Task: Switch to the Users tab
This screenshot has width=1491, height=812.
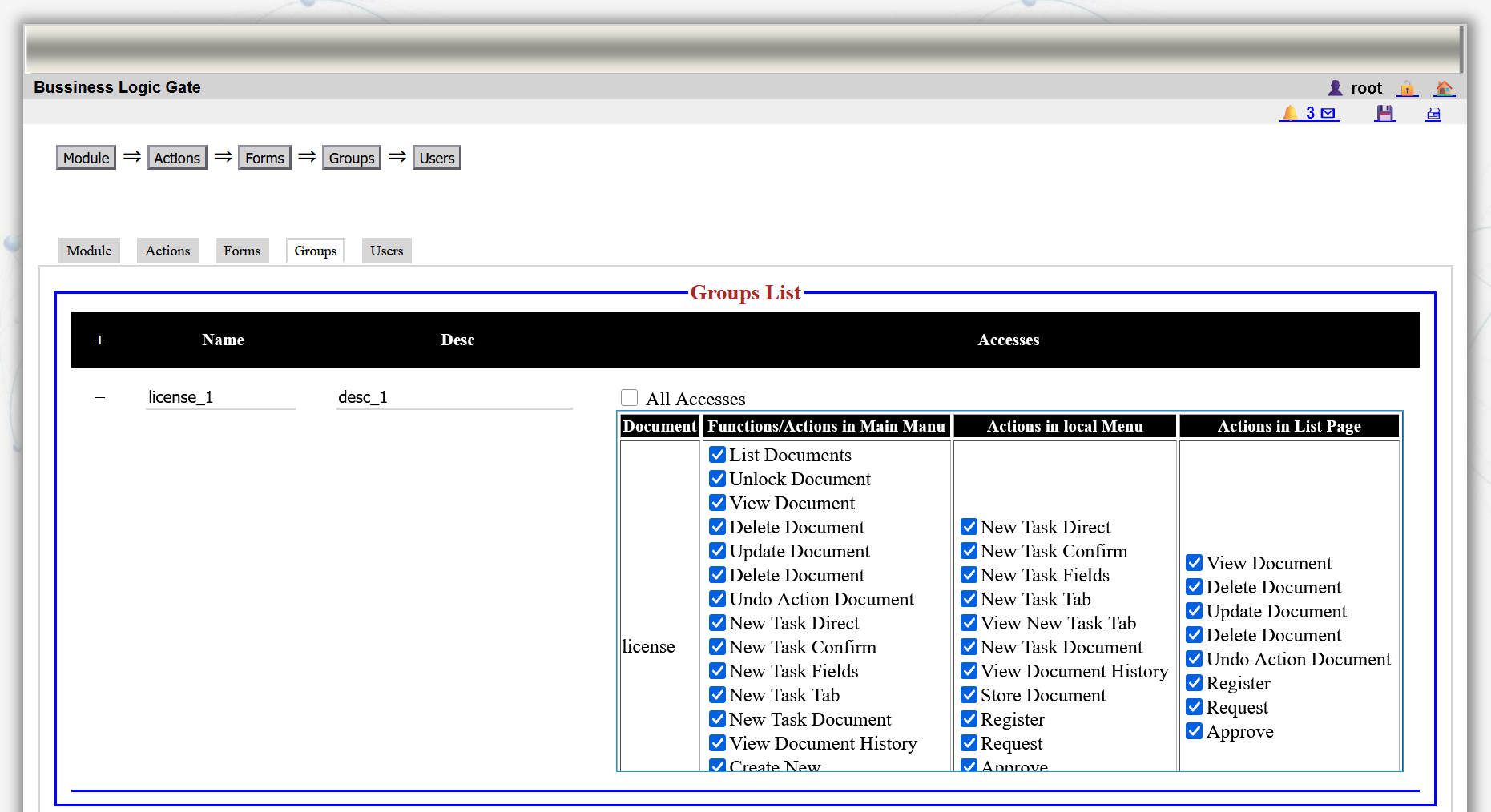Action: tap(386, 251)
